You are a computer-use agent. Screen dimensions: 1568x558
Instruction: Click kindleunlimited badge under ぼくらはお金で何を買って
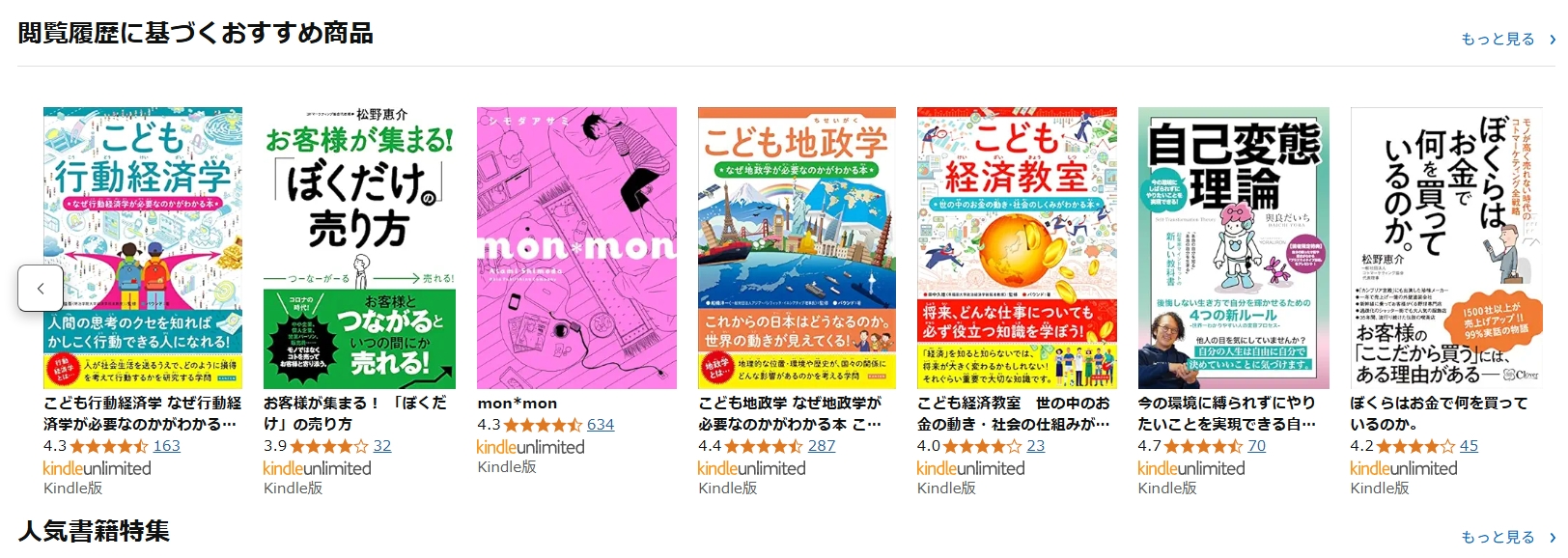click(x=1404, y=468)
